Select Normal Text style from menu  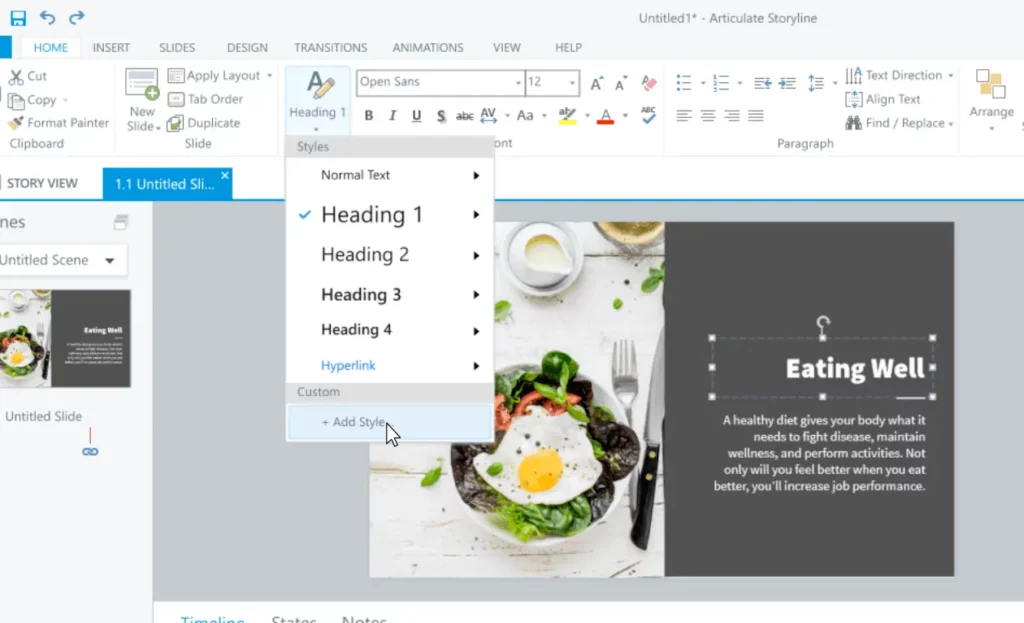pos(356,175)
